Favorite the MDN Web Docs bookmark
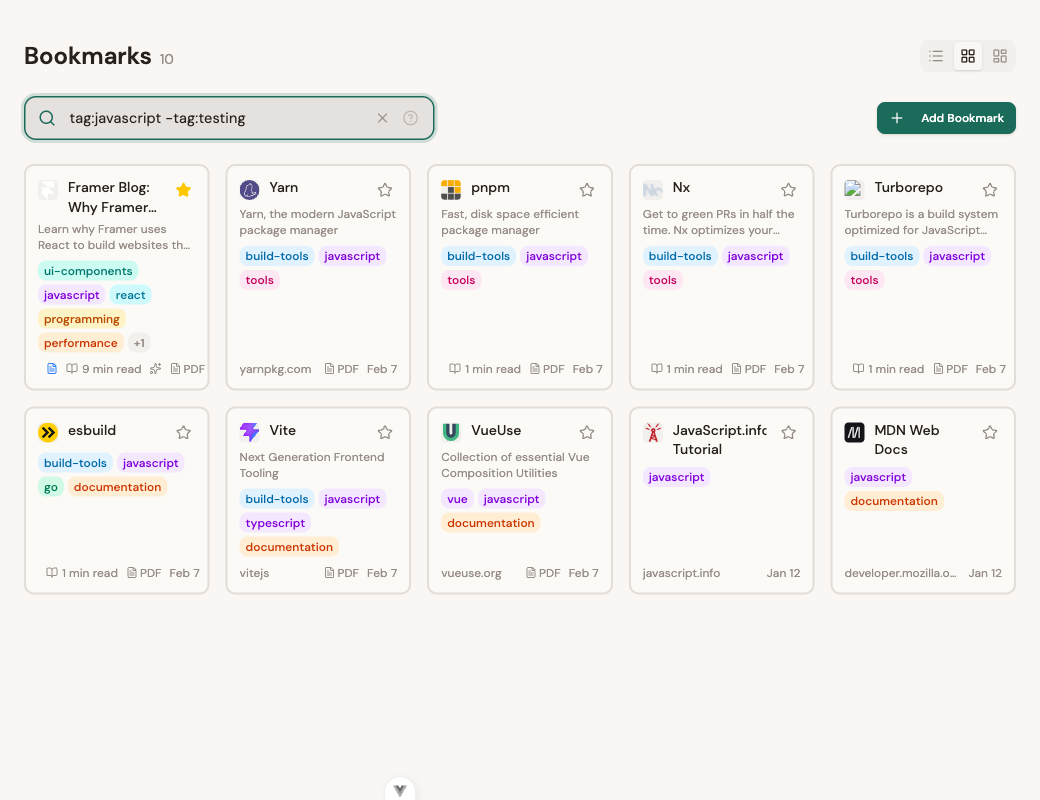 pyautogui.click(x=990, y=433)
